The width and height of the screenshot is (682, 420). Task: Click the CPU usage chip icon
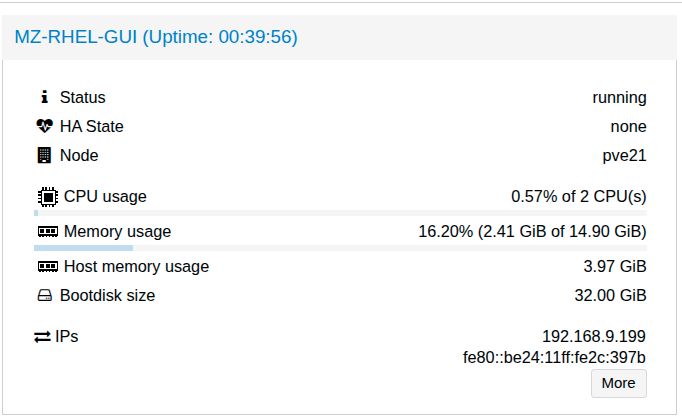[46, 196]
